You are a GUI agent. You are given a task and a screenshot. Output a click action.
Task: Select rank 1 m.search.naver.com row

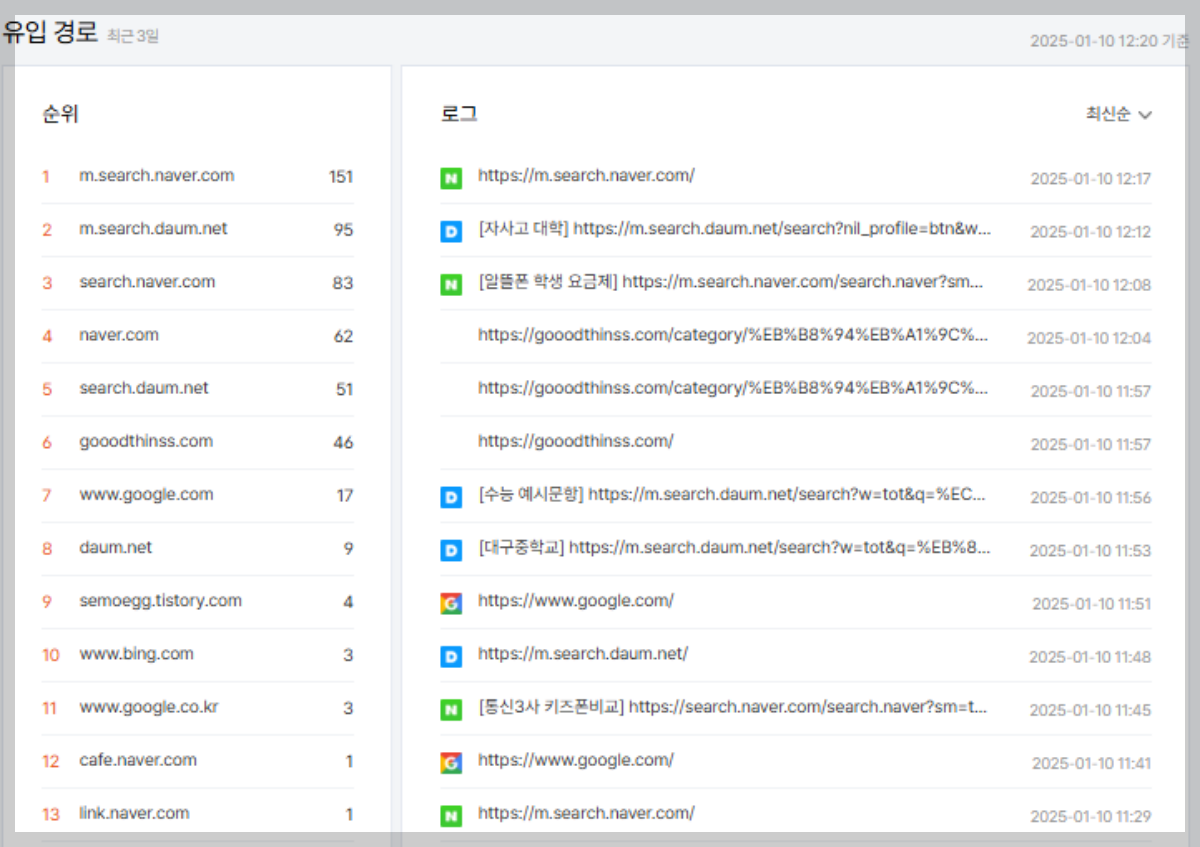tap(198, 176)
